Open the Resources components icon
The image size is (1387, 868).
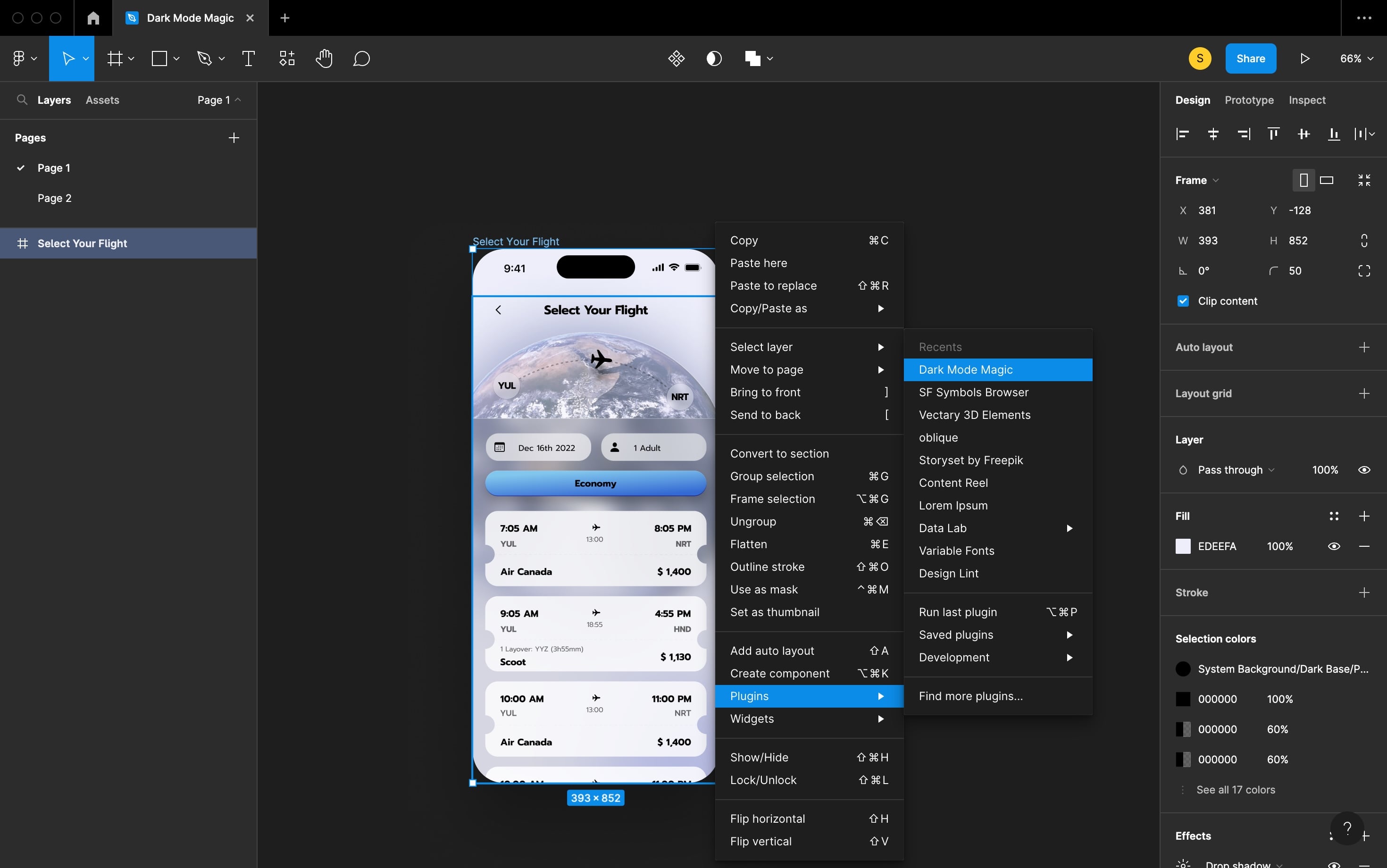(286, 58)
